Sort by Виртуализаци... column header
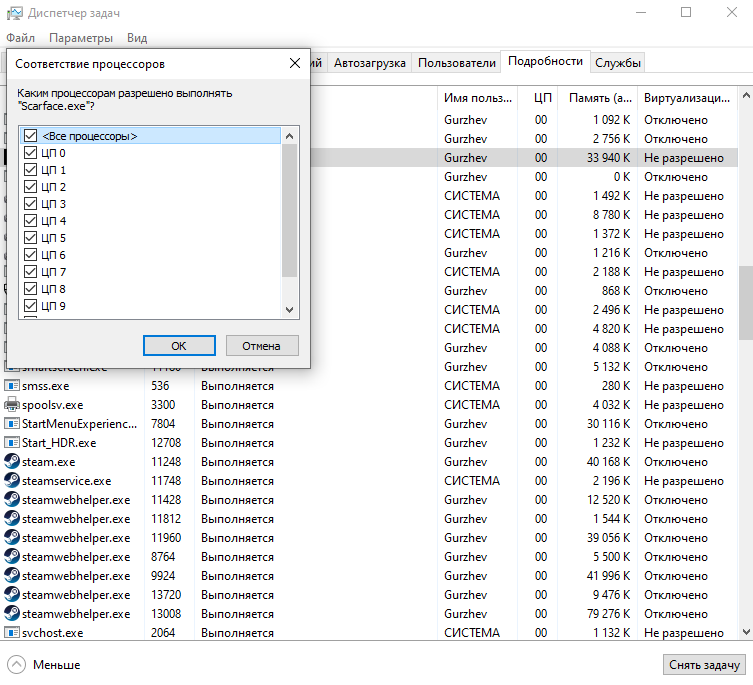 click(x=687, y=98)
